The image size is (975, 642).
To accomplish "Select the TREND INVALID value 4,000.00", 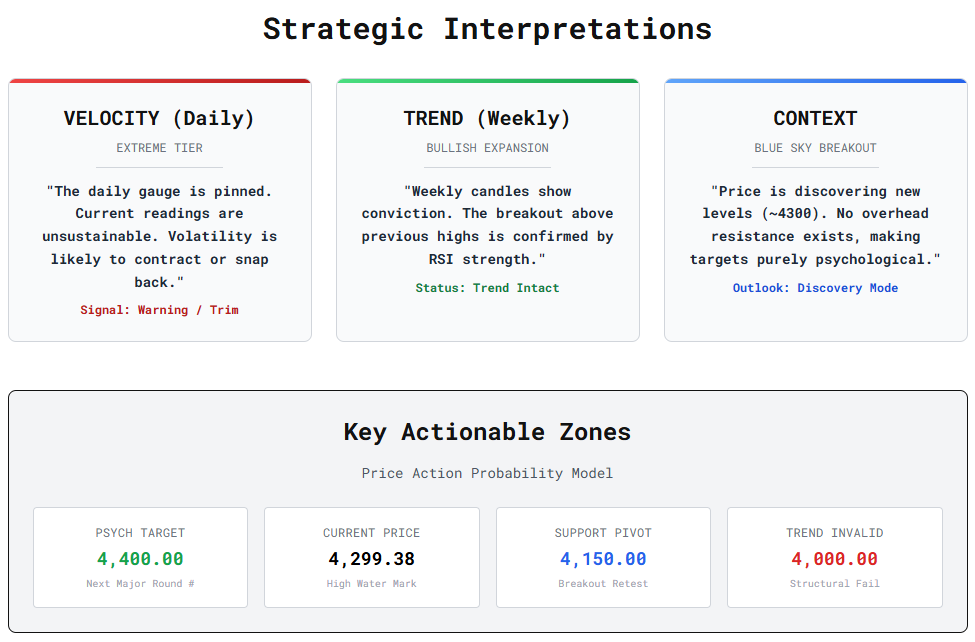I will (834, 559).
